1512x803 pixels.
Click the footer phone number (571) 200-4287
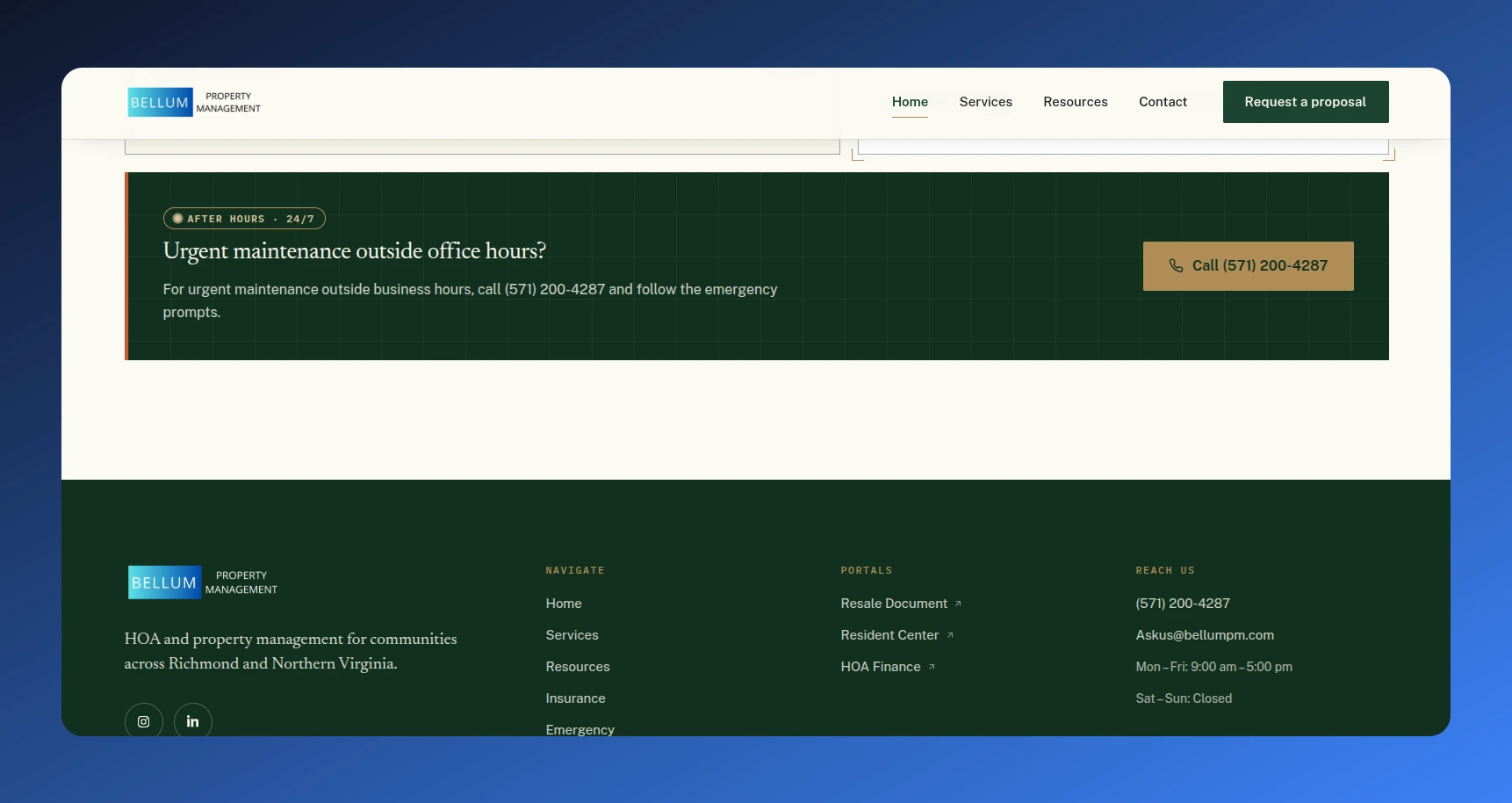click(x=1183, y=604)
